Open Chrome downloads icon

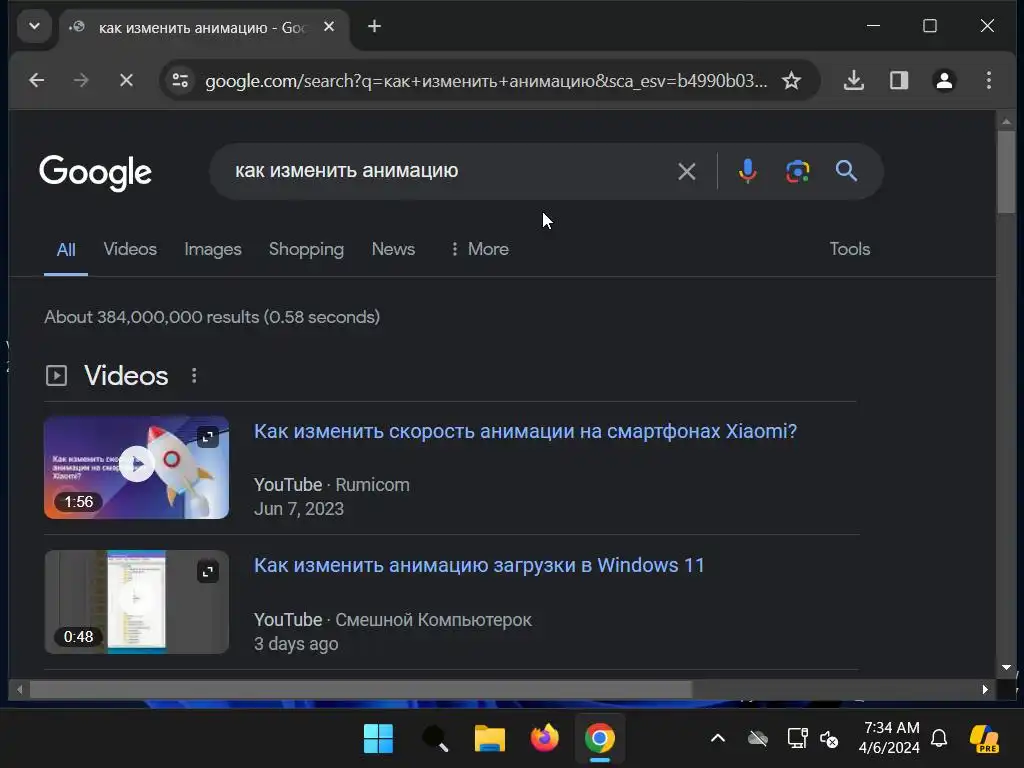pyautogui.click(x=854, y=80)
